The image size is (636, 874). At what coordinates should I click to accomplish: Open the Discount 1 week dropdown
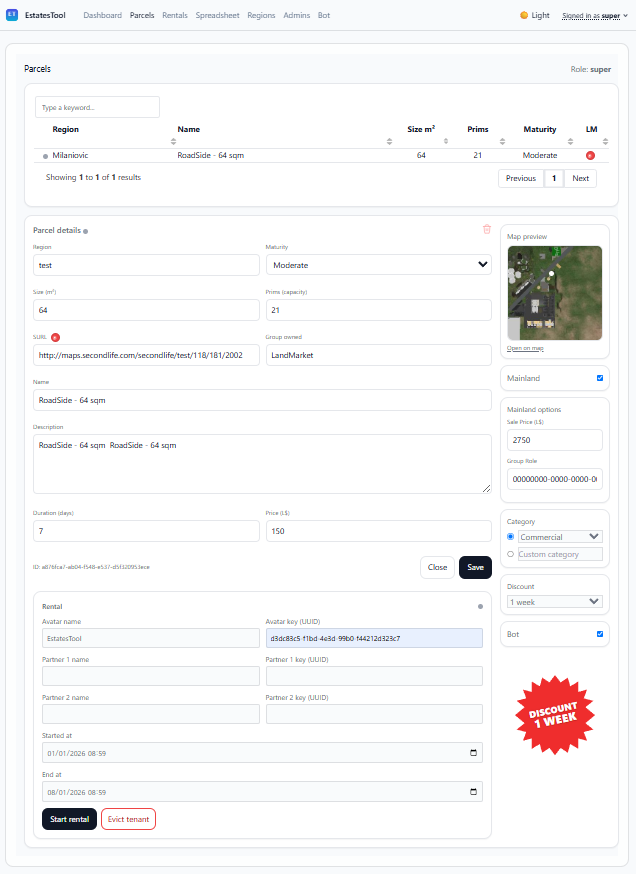[554, 602]
